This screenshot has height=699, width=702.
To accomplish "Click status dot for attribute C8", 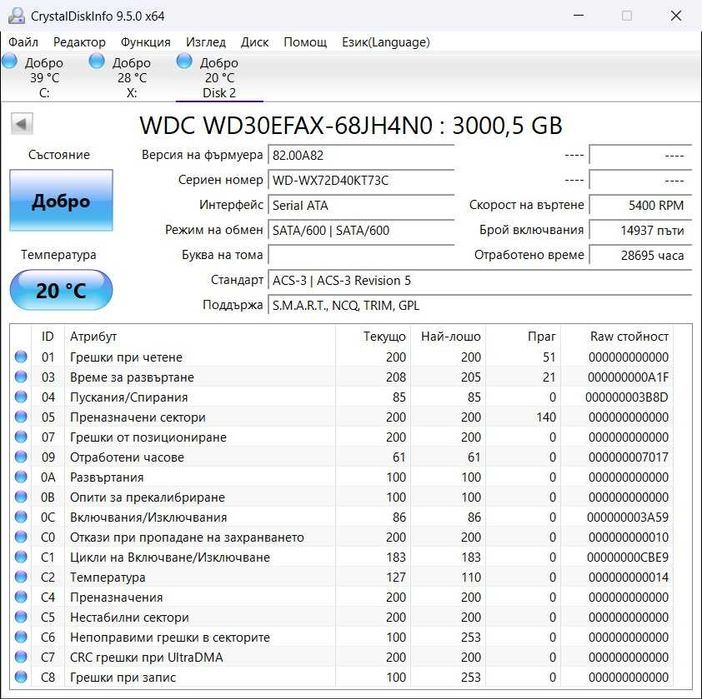I will 21,677.
